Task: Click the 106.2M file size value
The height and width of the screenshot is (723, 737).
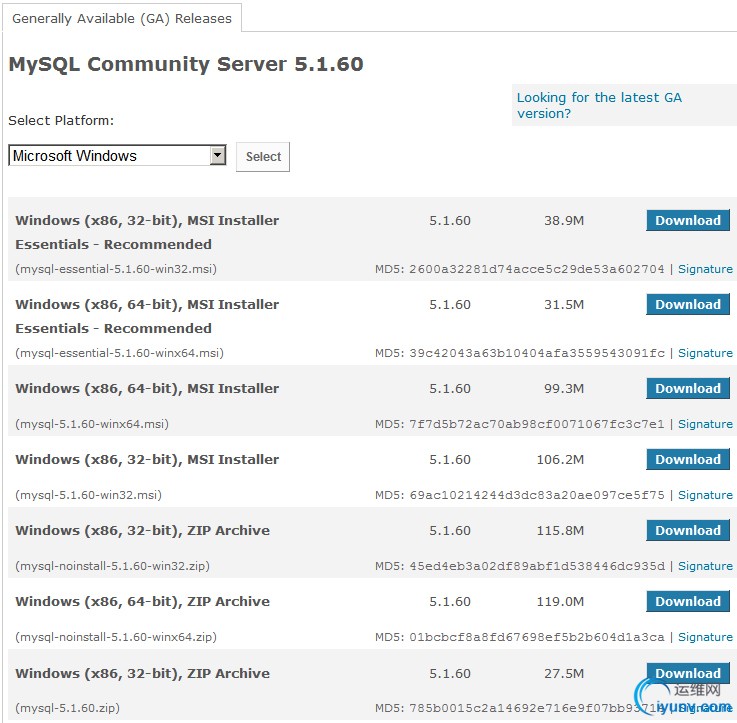Action: (560, 460)
